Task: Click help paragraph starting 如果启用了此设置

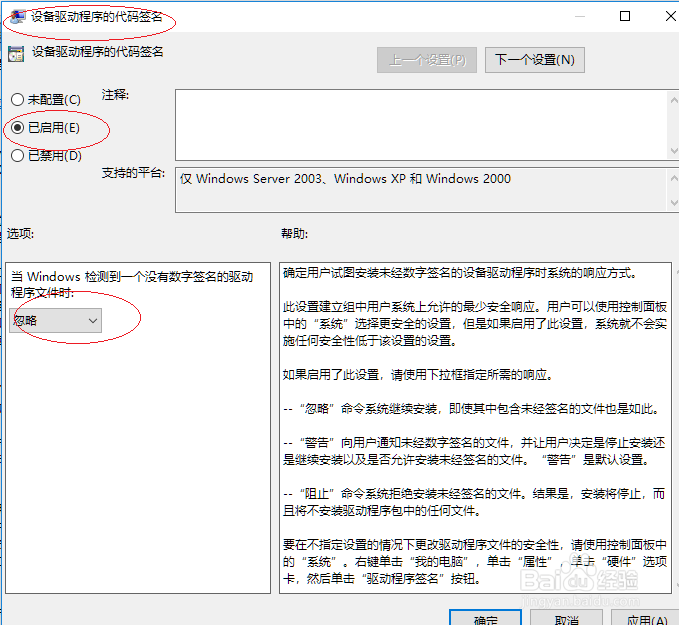Action: tap(418, 375)
